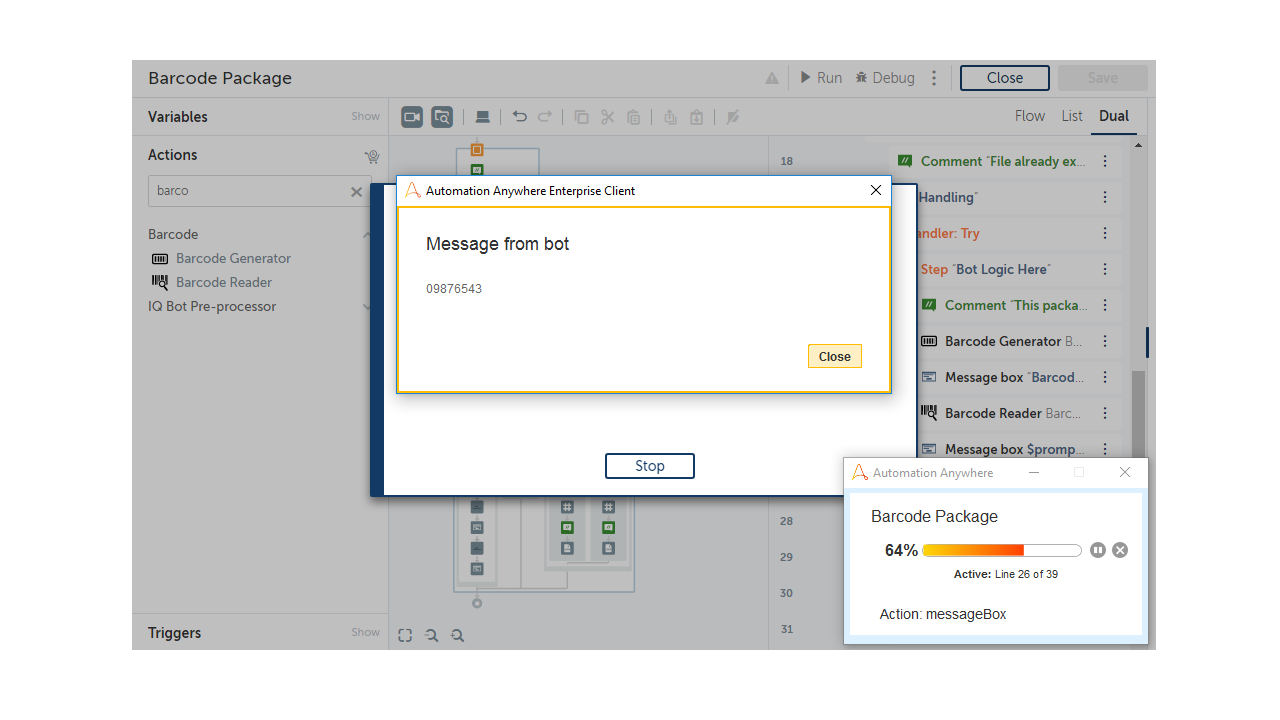Screen dimensions: 1280x720
Task: Run the Barcode Package bot
Action: click(x=821, y=78)
